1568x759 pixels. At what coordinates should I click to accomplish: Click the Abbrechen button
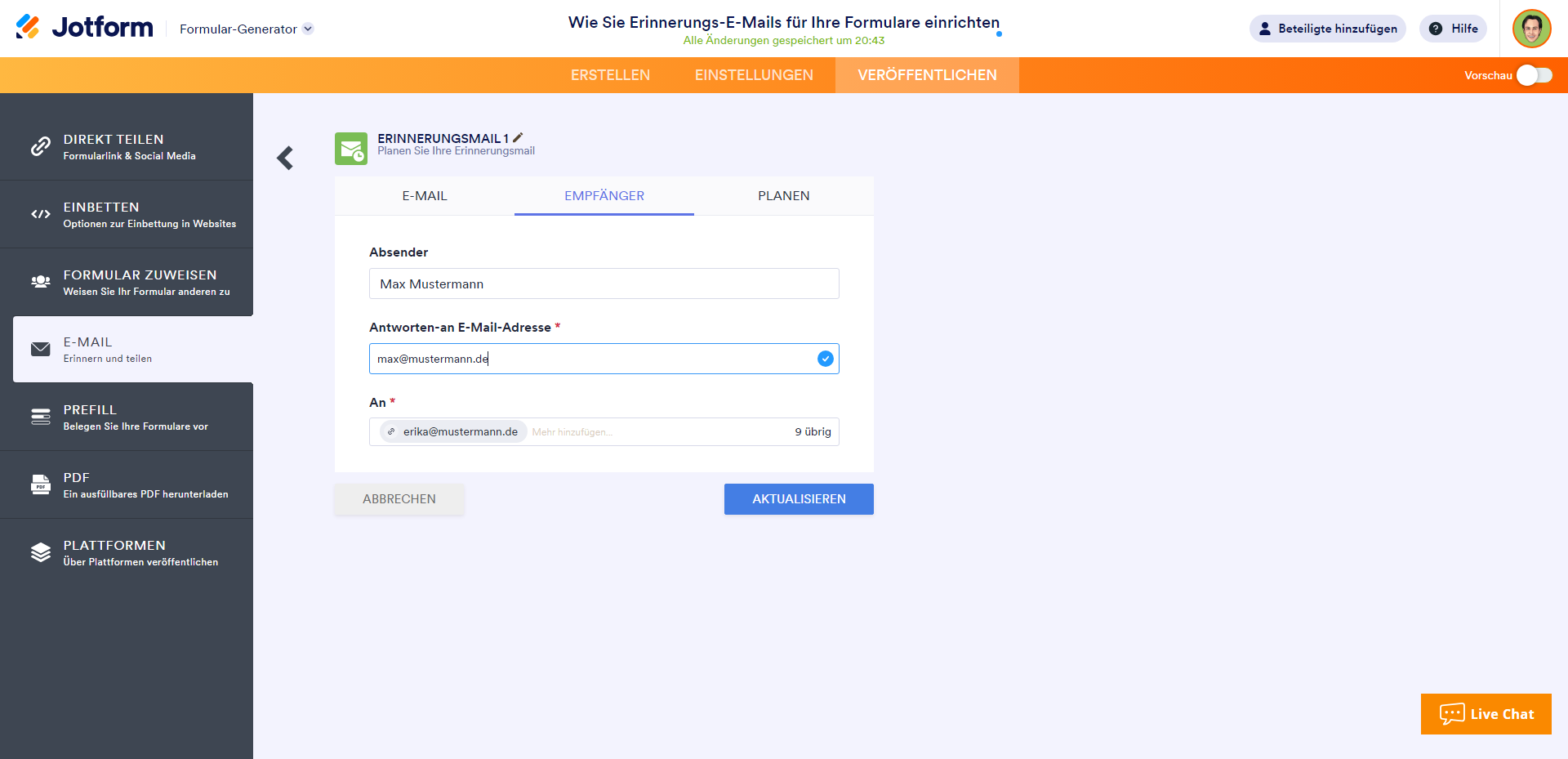(399, 499)
